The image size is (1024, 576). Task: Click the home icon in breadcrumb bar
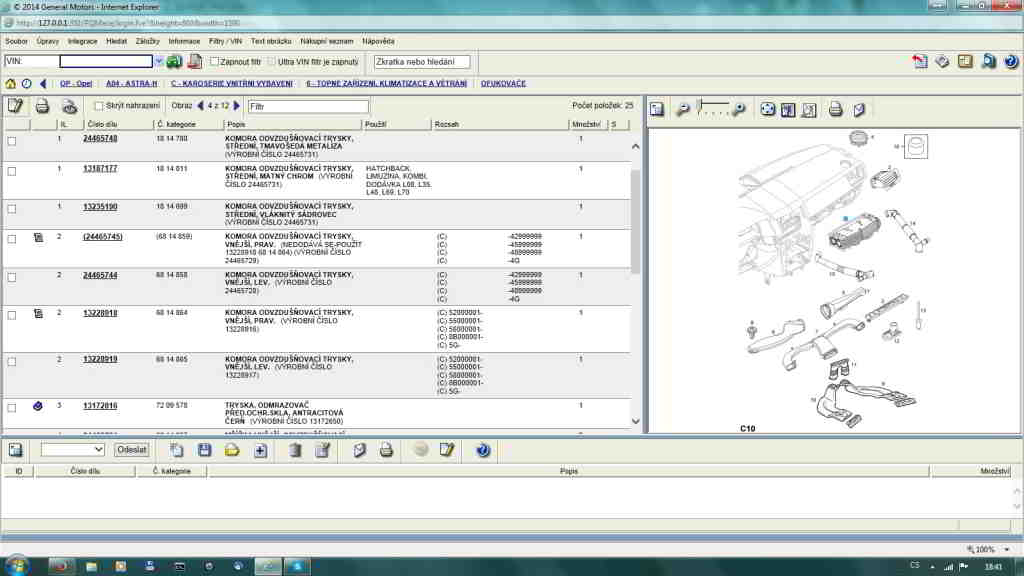[10, 84]
